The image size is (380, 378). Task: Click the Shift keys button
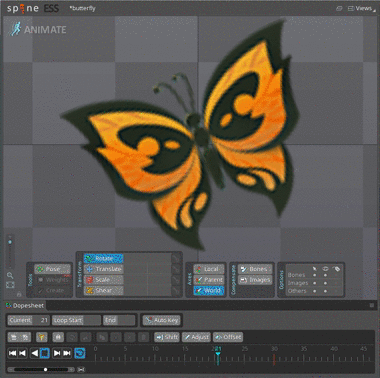(x=167, y=337)
